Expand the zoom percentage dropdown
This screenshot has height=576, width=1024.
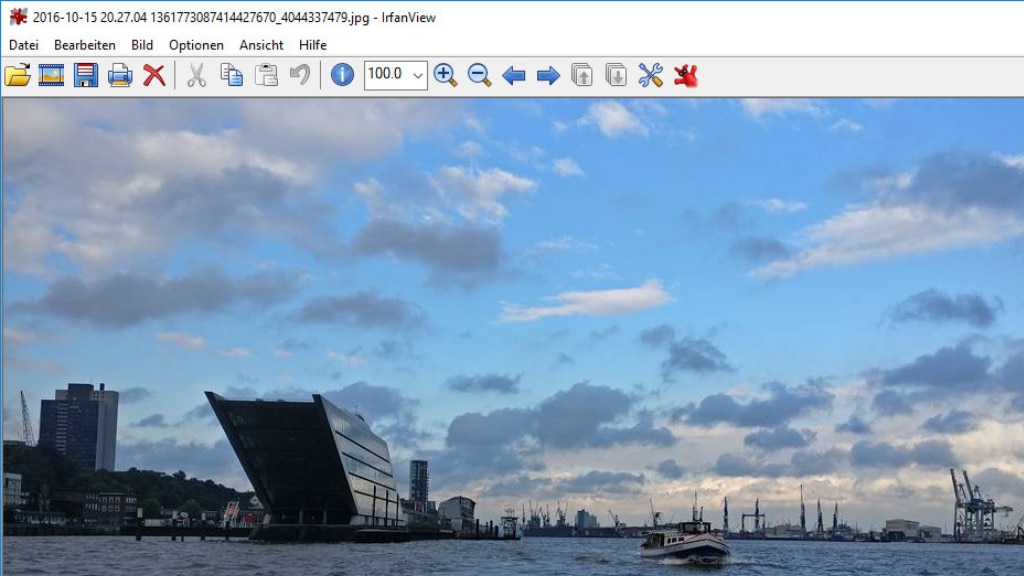coord(417,75)
